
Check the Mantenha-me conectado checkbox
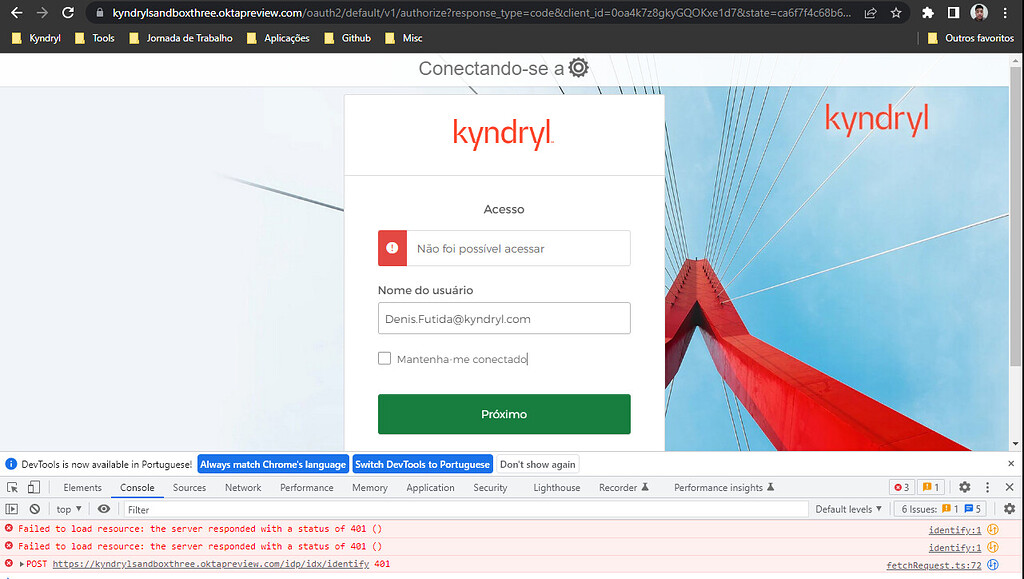[x=384, y=357]
